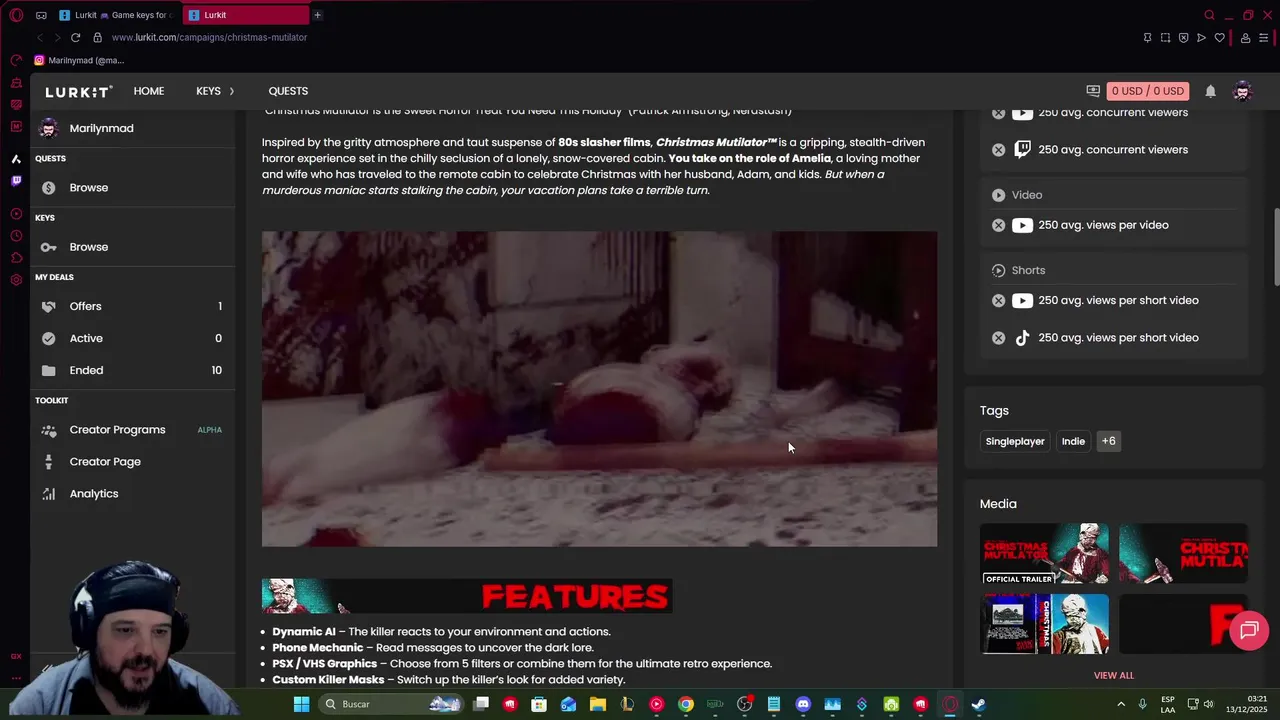
Task: Click the X beside TikTok 250 views per short
Action: pyautogui.click(x=998, y=338)
